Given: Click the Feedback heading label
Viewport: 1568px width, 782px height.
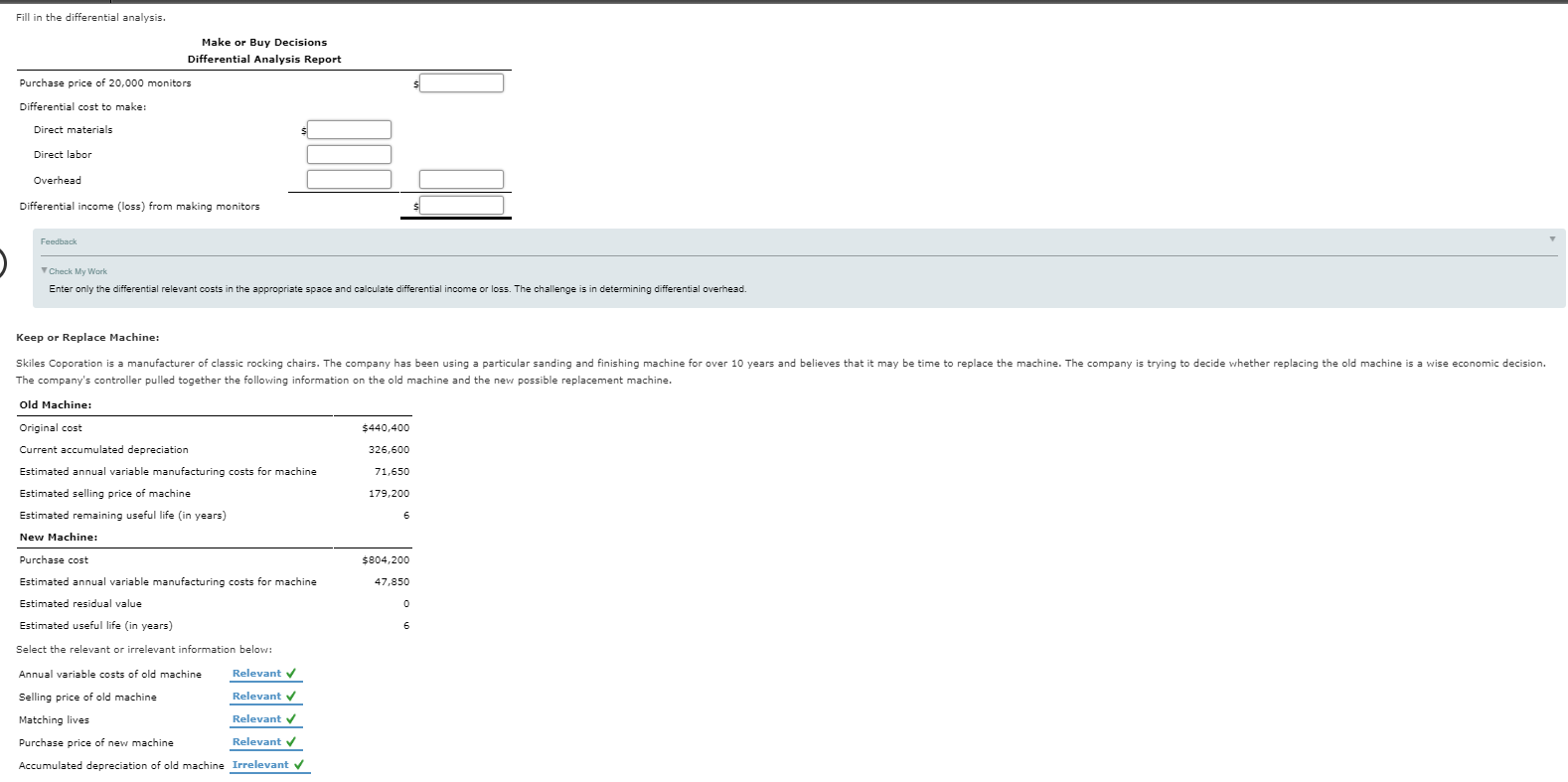Looking at the screenshot, I should 59,241.
